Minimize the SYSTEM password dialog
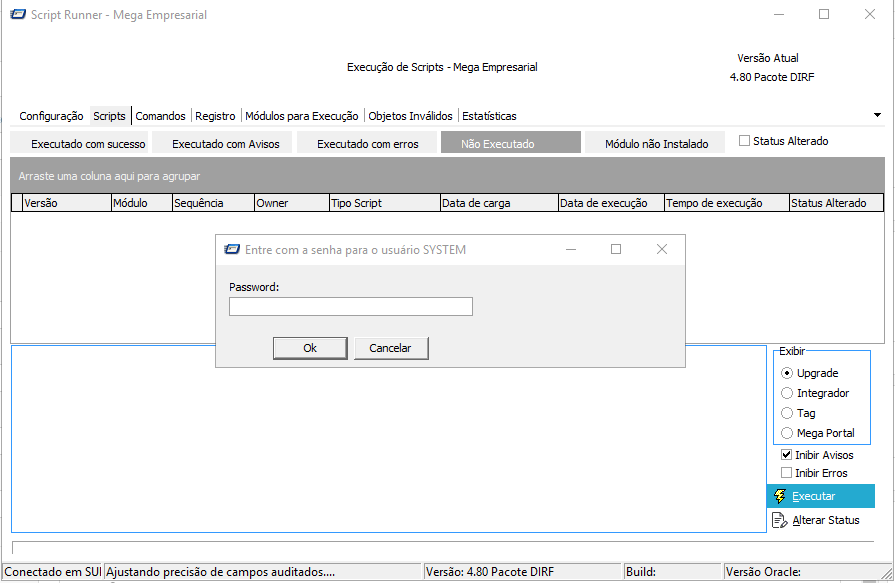The height and width of the screenshot is (583, 895). [x=571, y=249]
